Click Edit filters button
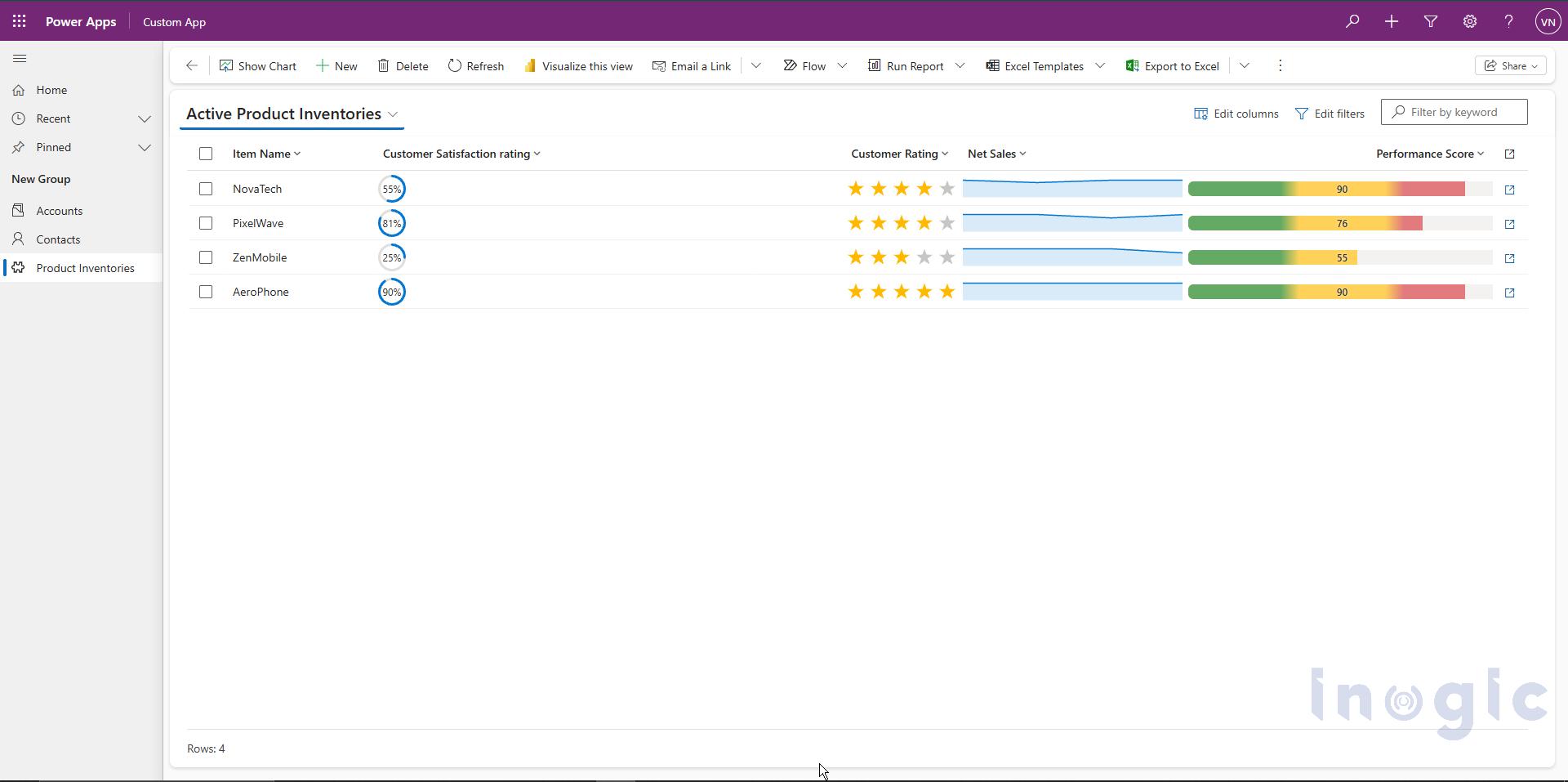Viewport: 1568px width, 782px height. tap(1330, 114)
